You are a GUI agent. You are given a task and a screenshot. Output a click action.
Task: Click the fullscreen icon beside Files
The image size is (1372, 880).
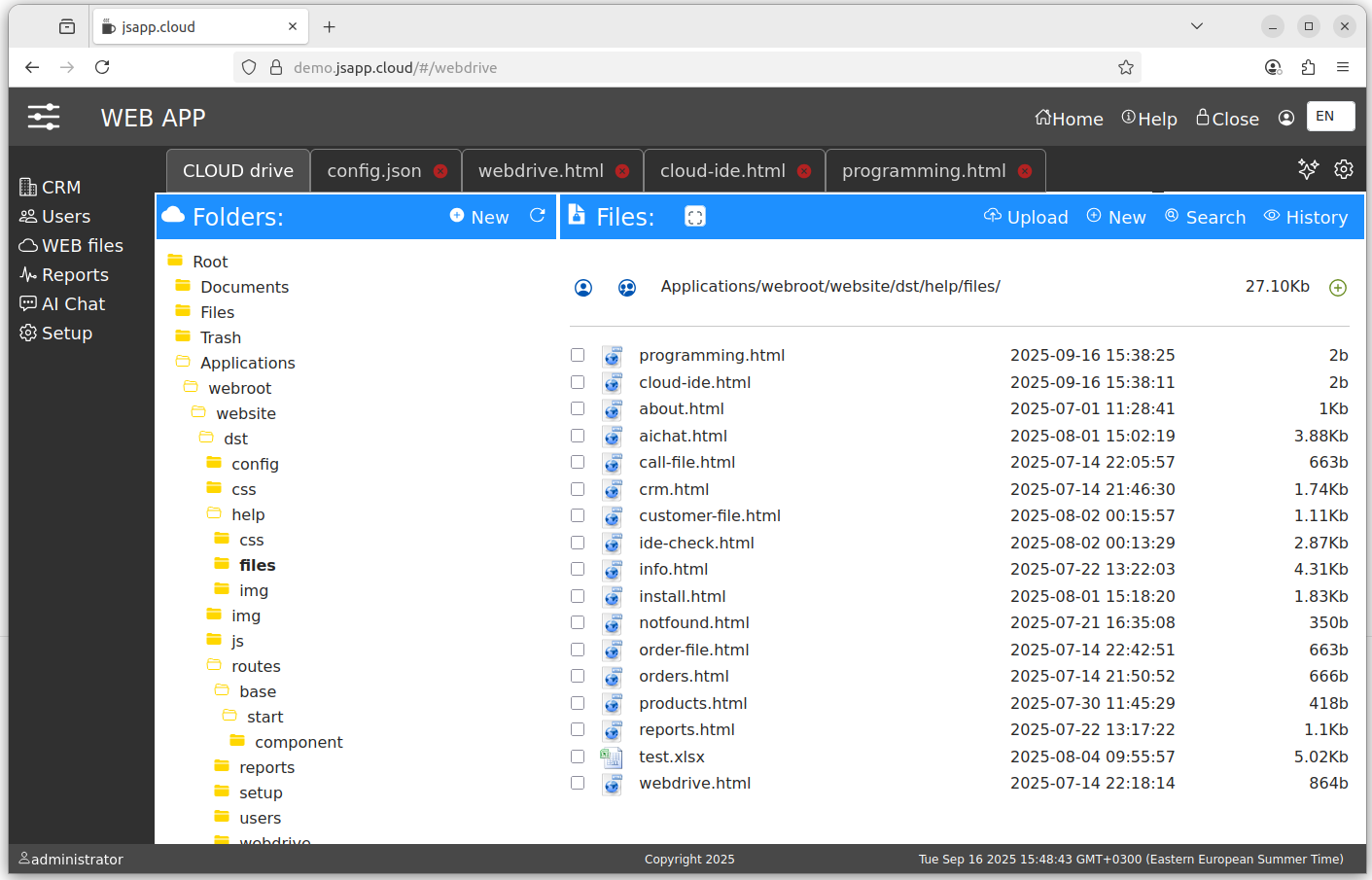click(694, 217)
